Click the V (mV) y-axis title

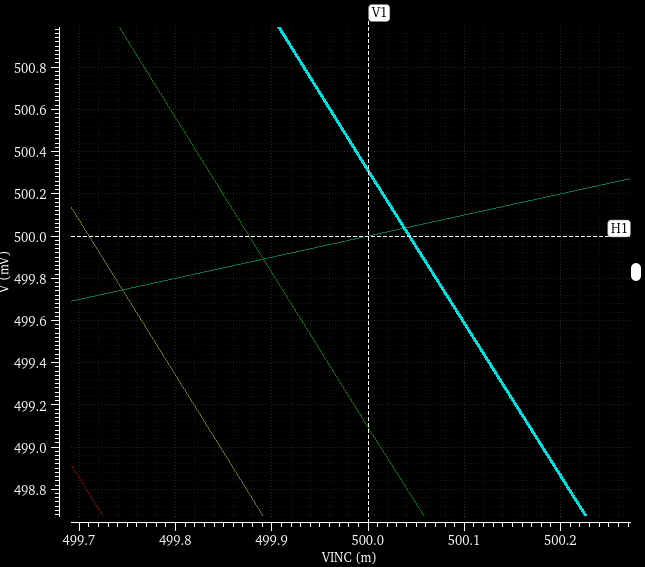coord(5,272)
